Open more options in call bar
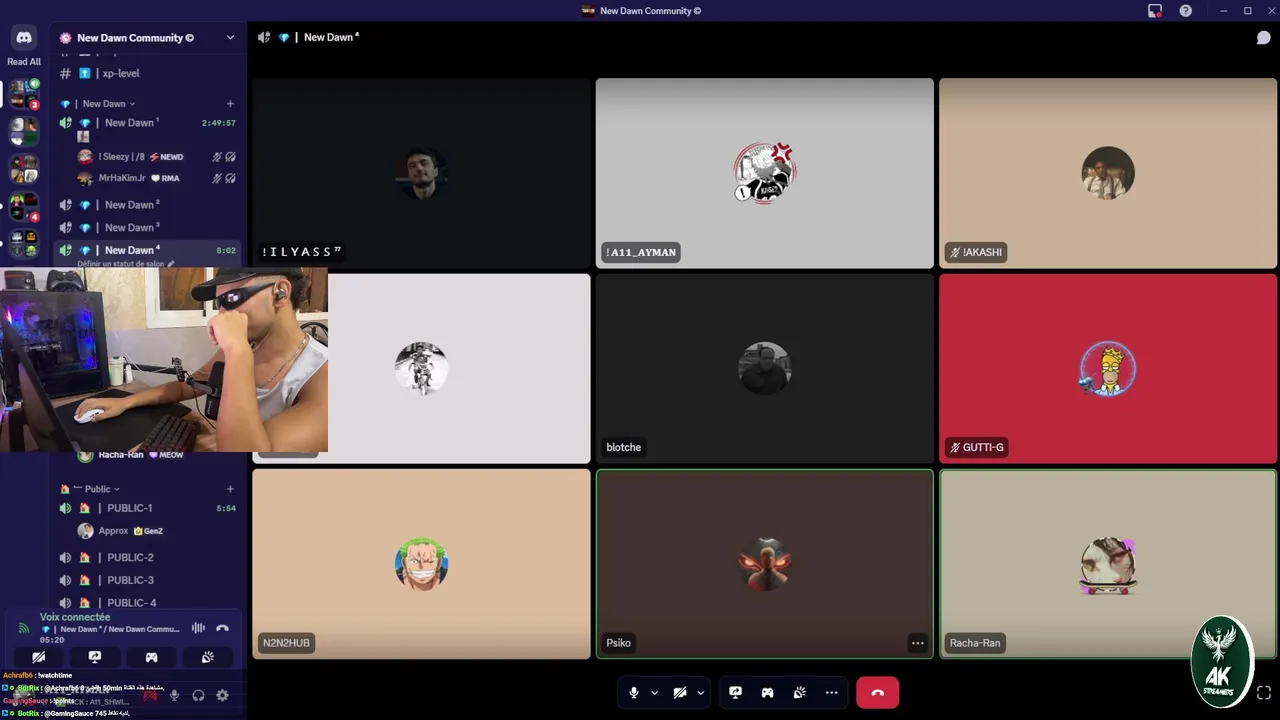The image size is (1280, 720). pyautogui.click(x=831, y=692)
